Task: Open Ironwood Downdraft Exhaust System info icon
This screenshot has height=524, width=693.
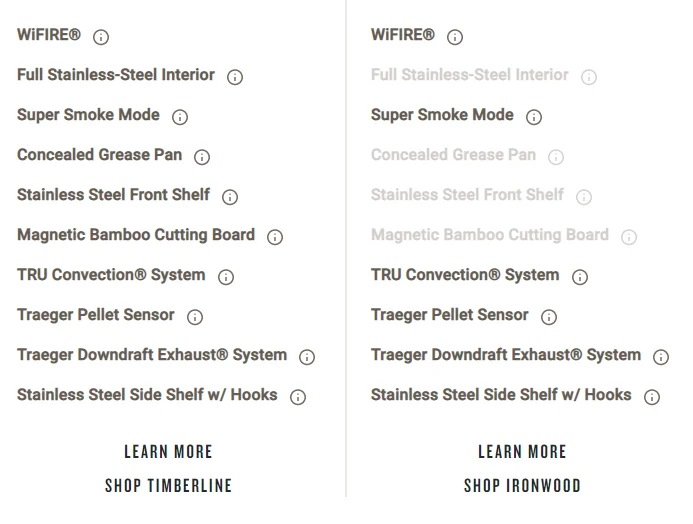Action: pyautogui.click(x=661, y=357)
